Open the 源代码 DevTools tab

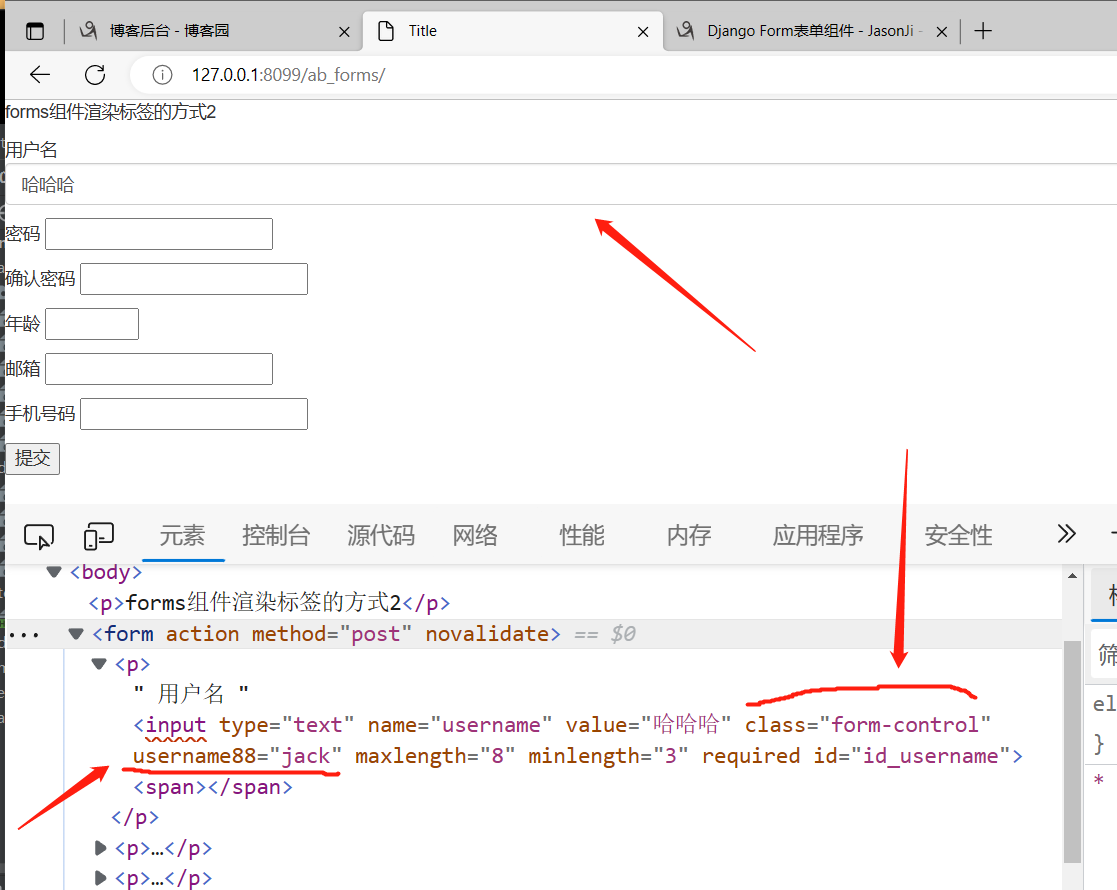click(380, 535)
